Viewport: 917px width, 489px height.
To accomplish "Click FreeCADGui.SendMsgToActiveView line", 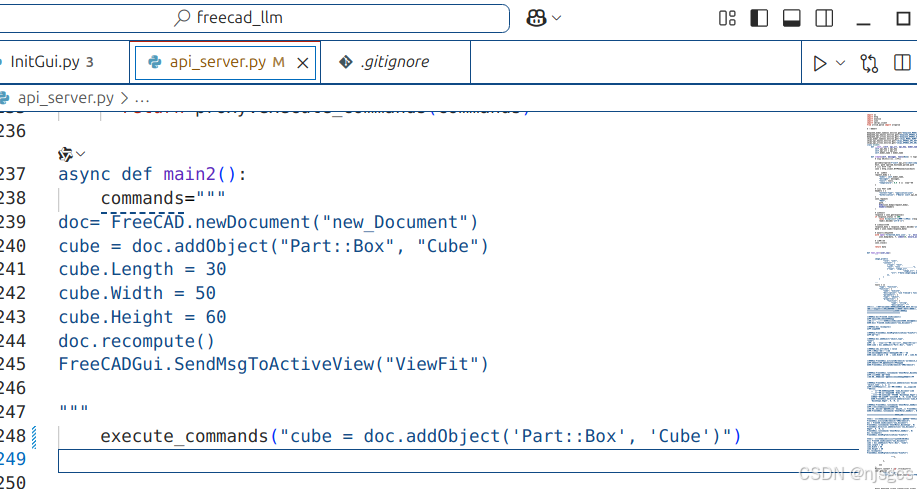I will click(x=273, y=364).
